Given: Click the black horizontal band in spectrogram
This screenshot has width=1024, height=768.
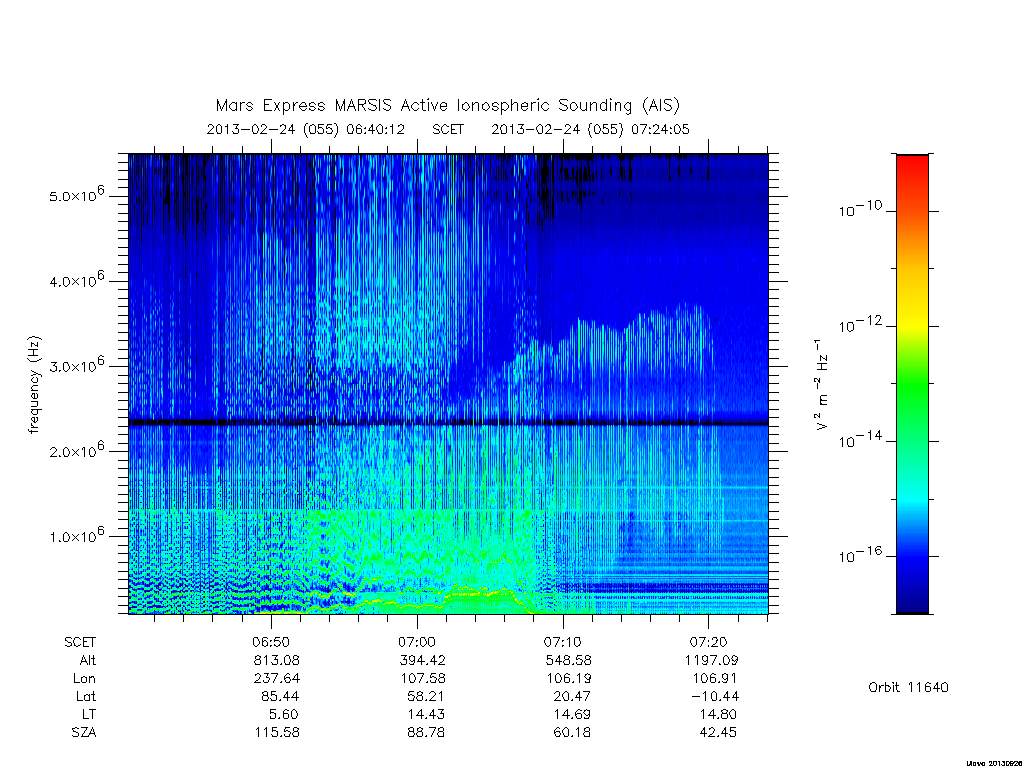Looking at the screenshot, I should [448, 423].
